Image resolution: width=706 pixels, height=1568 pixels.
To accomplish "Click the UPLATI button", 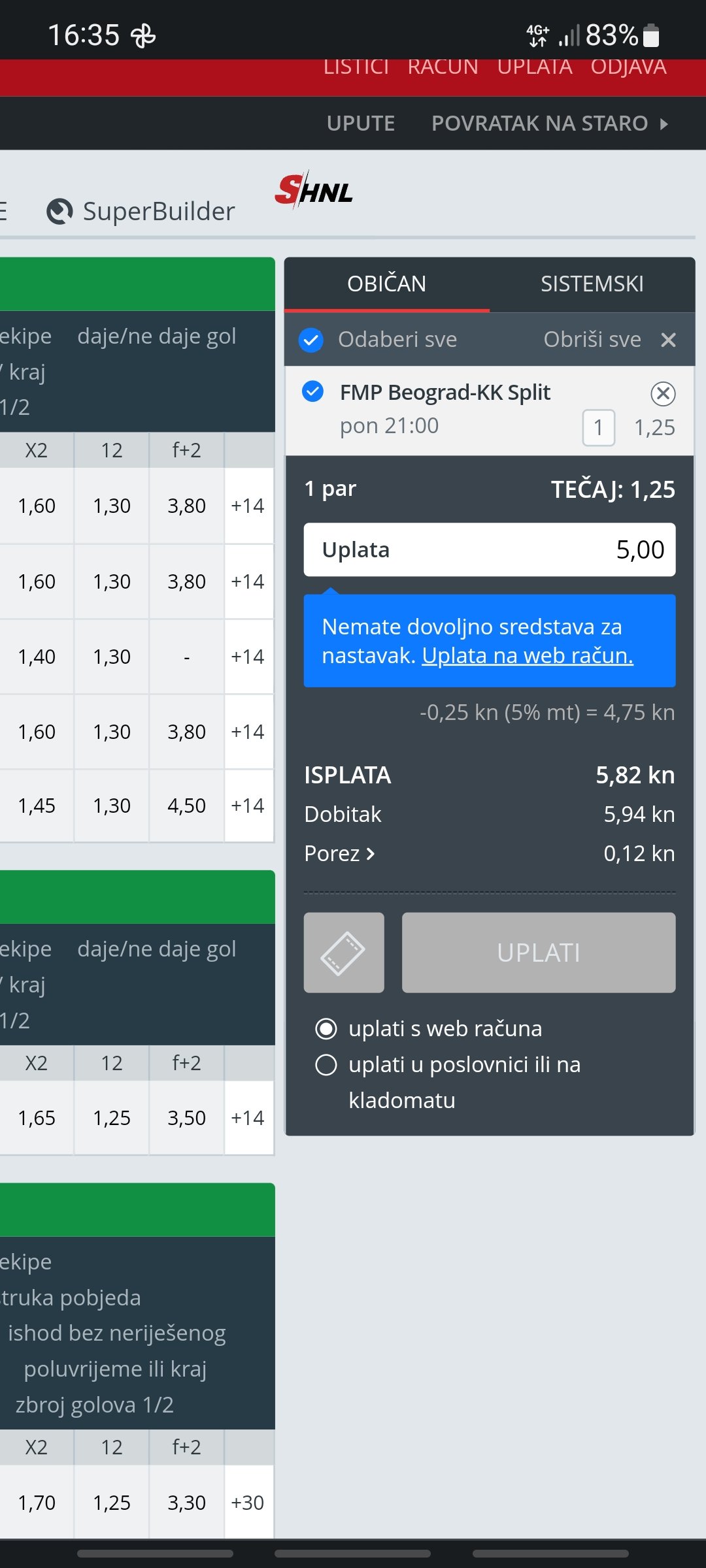I will click(x=539, y=953).
